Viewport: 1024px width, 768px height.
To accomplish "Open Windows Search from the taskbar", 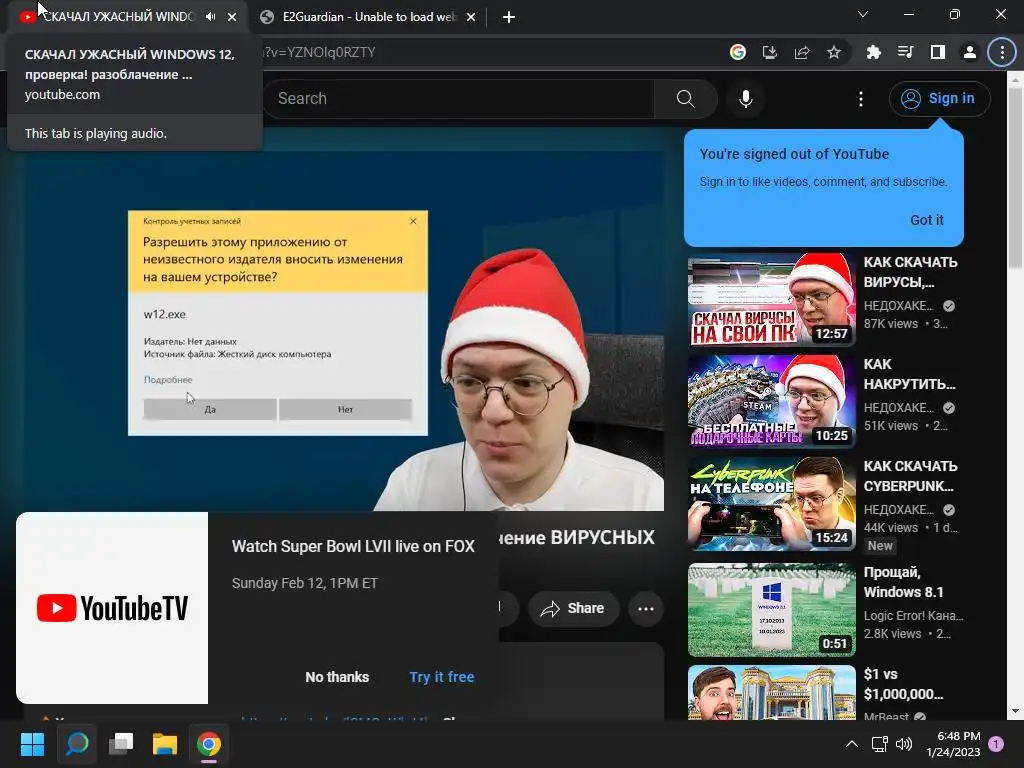I will 77,744.
